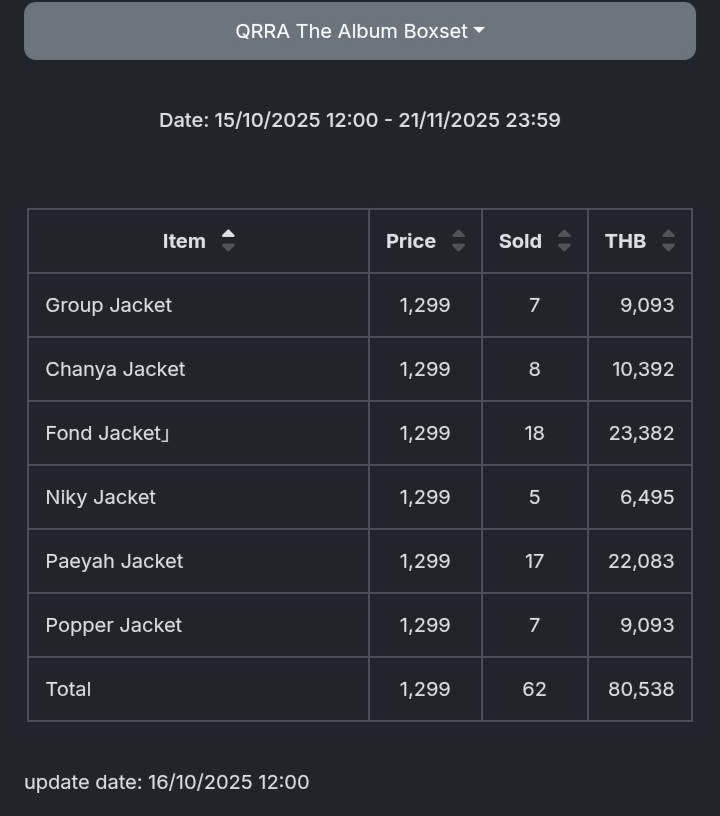Click the THB column header label
The image size is (720, 816).
tap(625, 241)
